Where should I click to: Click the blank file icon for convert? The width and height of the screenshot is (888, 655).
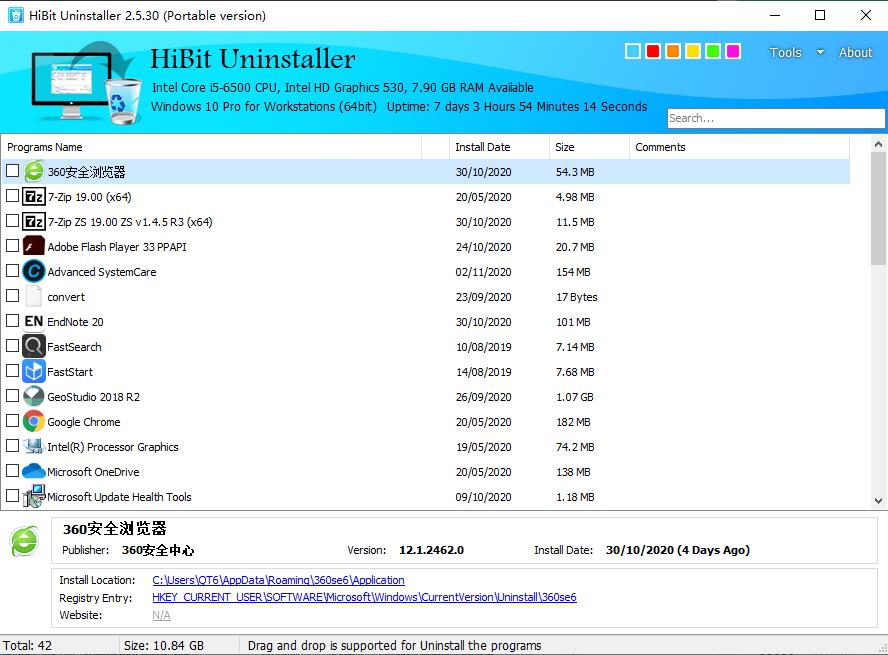click(x=34, y=296)
